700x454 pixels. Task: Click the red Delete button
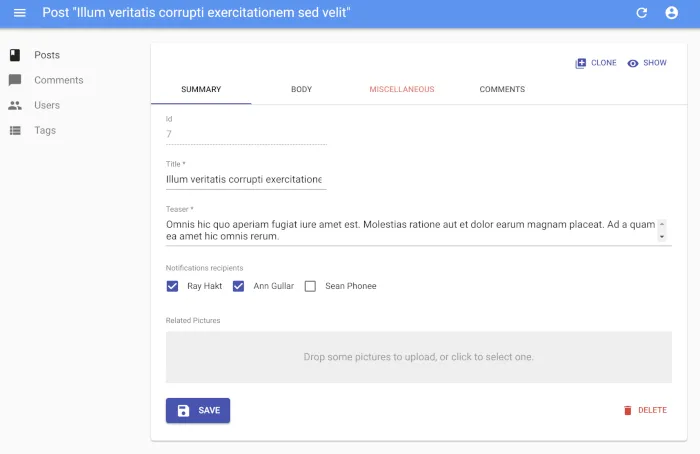[644, 410]
